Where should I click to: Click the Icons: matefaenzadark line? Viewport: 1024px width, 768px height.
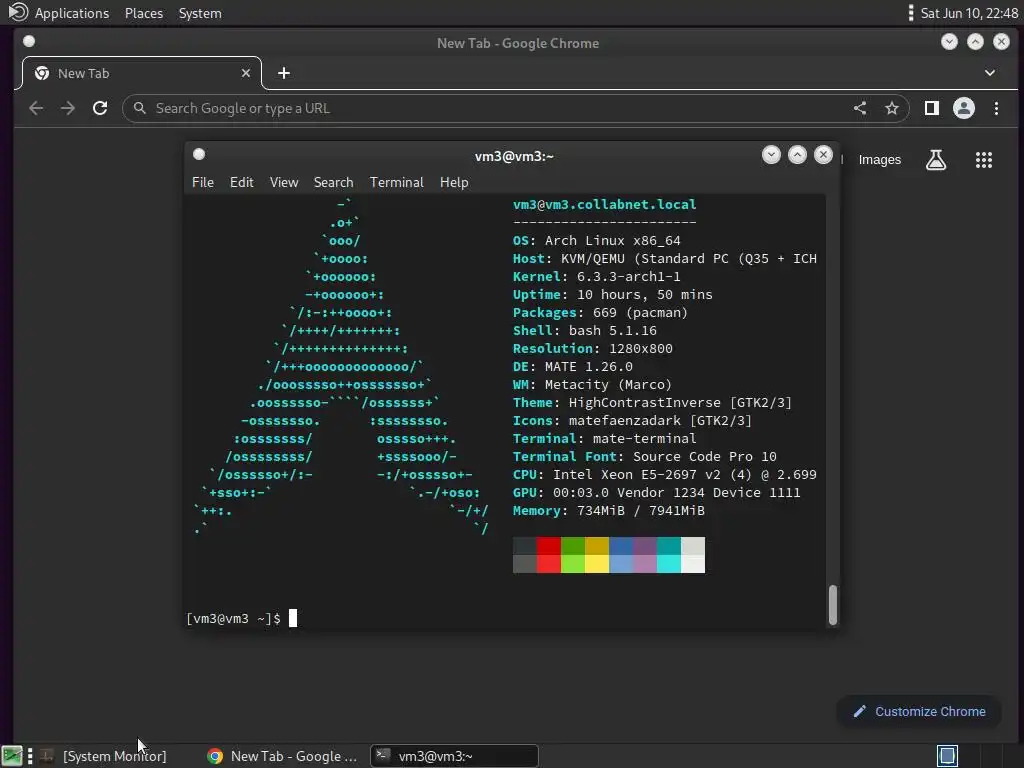632,421
